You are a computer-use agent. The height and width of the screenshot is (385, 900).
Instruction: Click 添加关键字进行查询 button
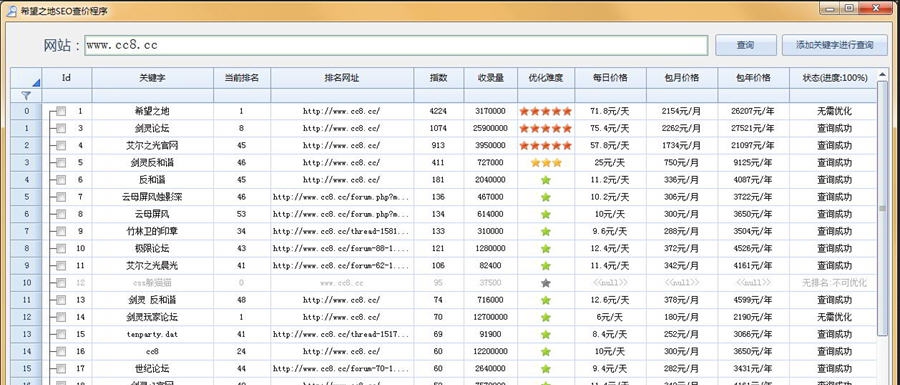pyautogui.click(x=835, y=45)
